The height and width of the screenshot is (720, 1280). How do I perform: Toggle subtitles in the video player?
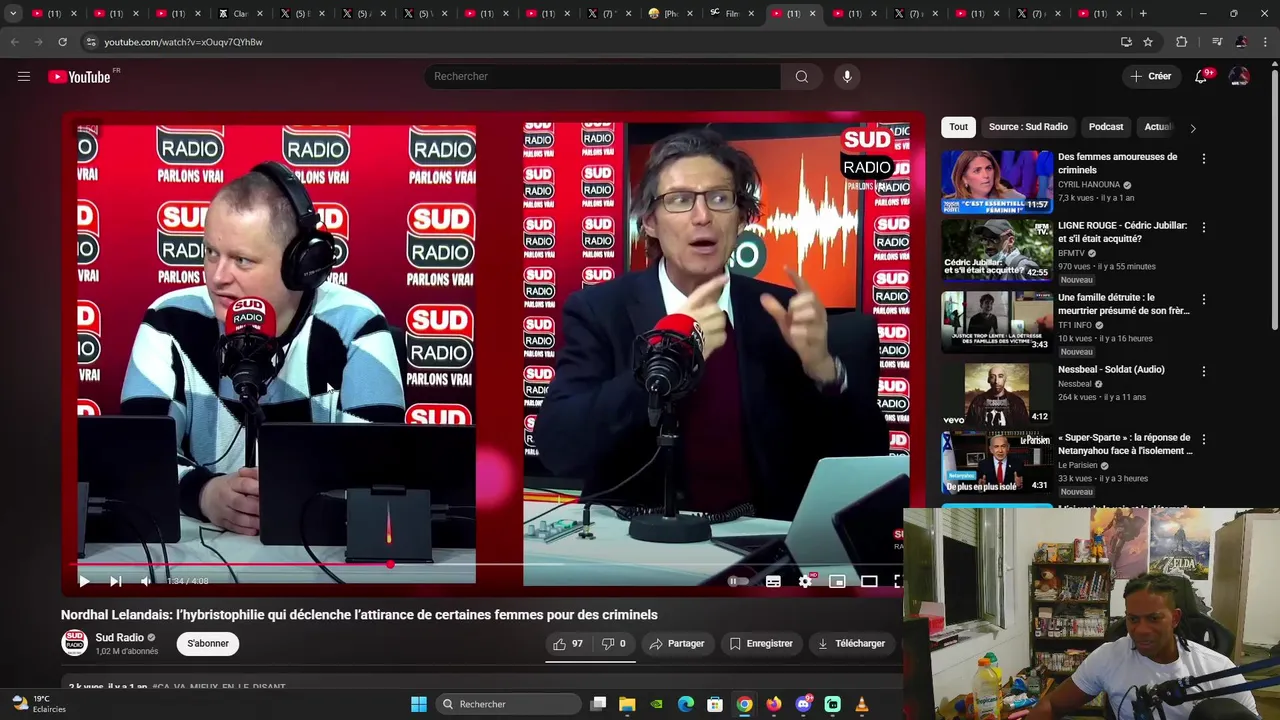coord(773,581)
